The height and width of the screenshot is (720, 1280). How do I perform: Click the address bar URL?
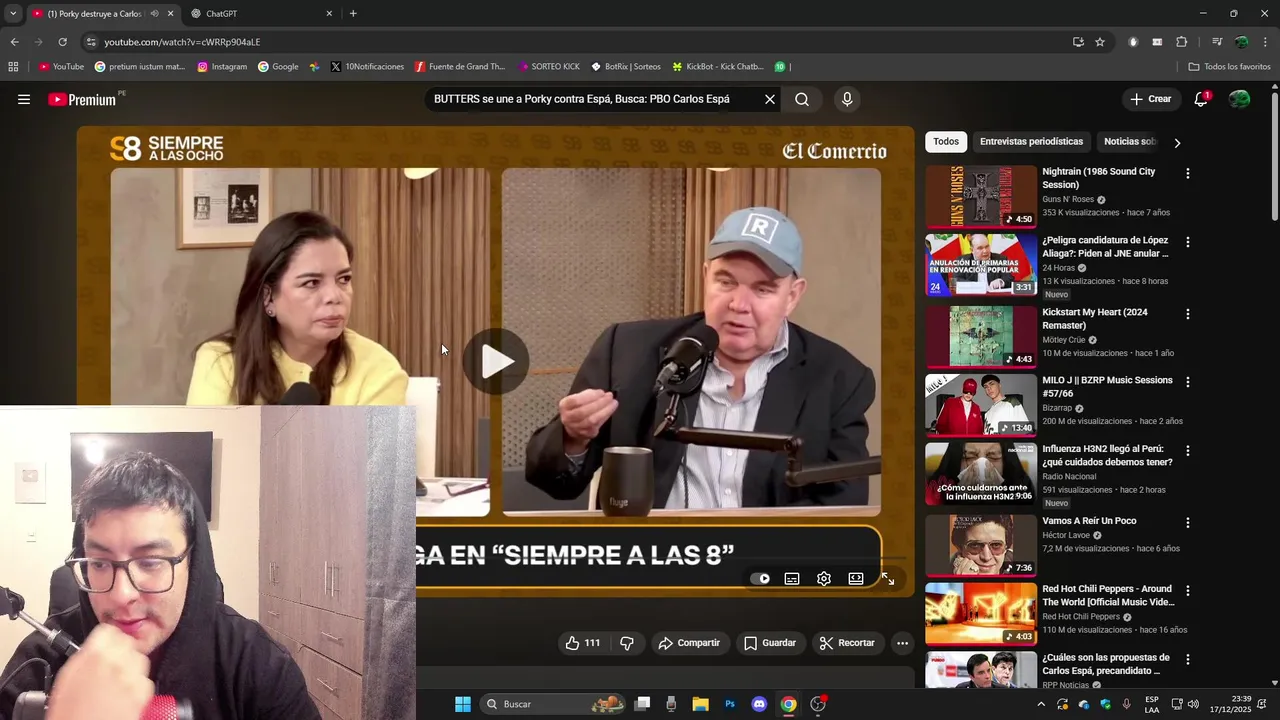pos(182,42)
